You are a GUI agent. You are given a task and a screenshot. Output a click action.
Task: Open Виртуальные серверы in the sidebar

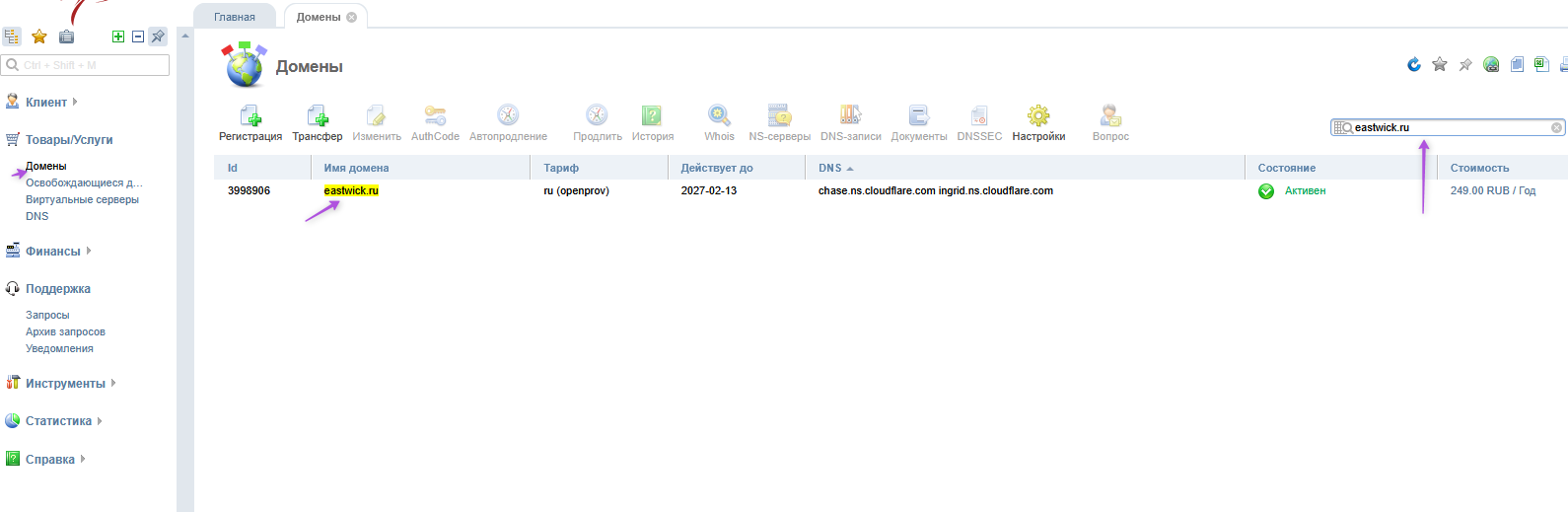pos(82,199)
